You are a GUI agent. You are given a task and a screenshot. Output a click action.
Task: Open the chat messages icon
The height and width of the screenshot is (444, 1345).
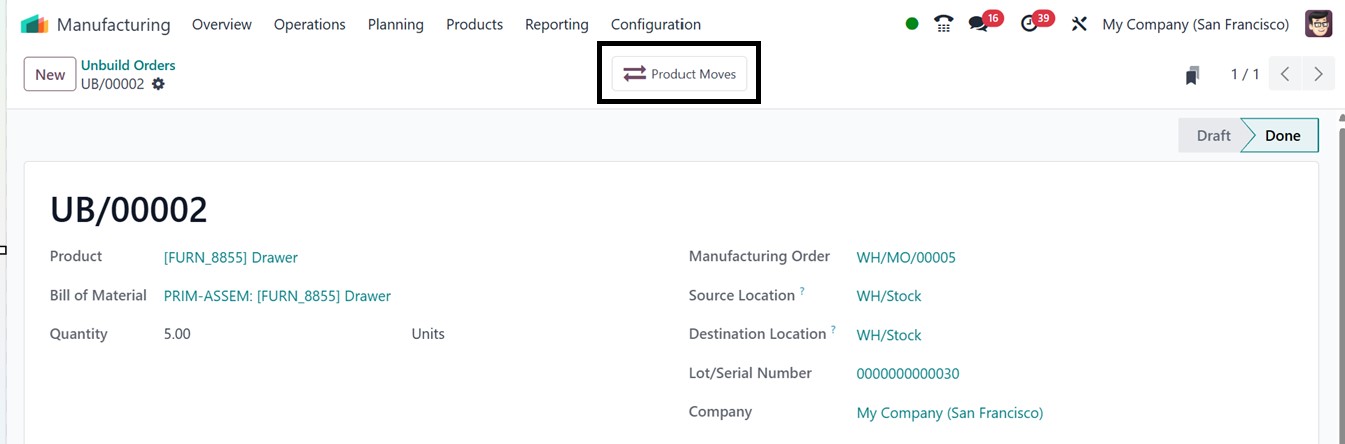click(979, 24)
